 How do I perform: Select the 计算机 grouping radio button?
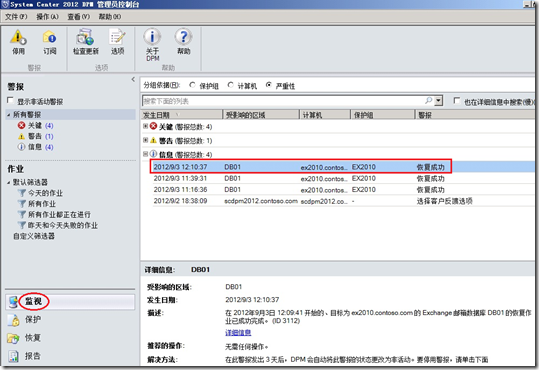click(230, 85)
